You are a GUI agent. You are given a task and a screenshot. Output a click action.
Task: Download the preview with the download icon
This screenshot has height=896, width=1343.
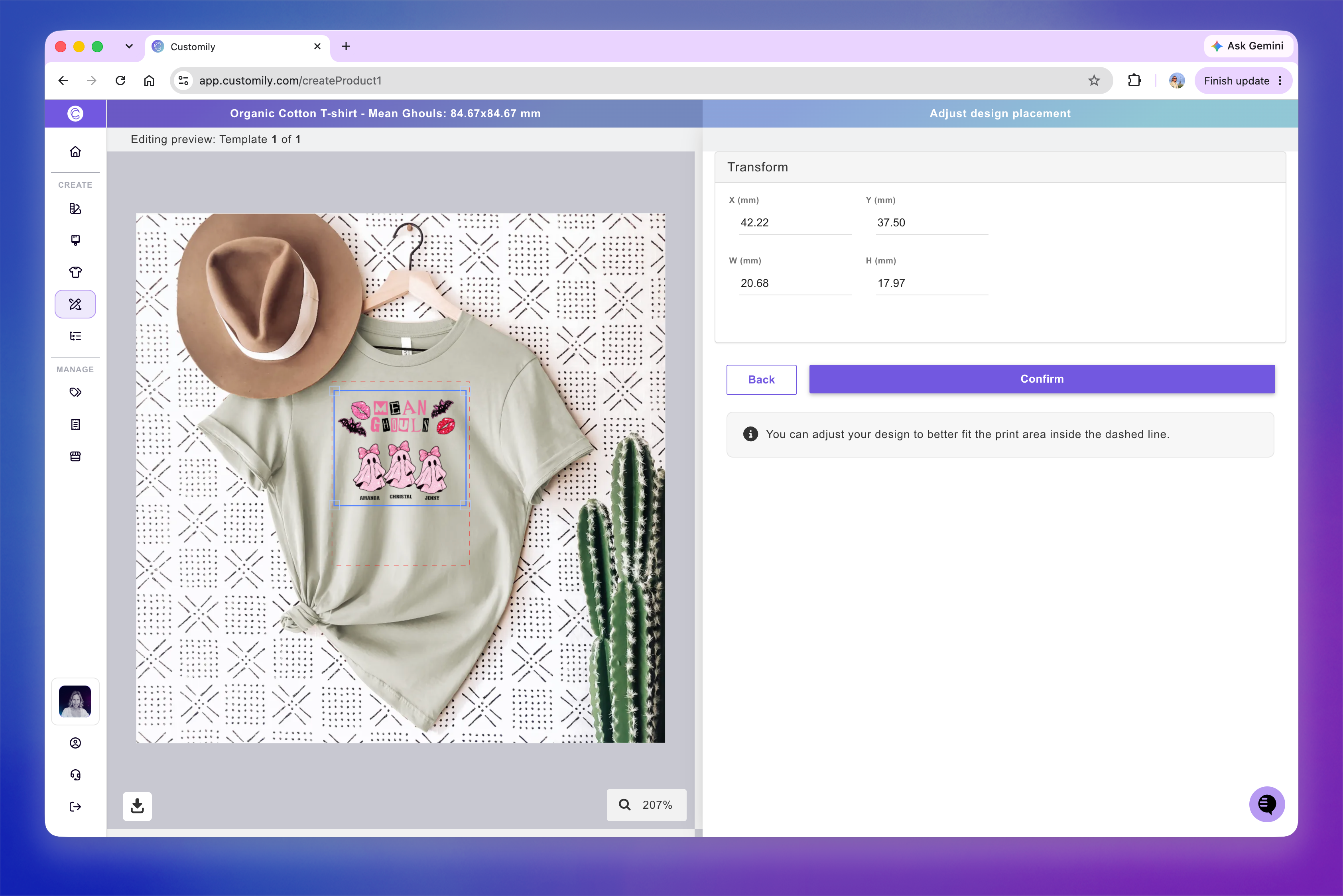[x=137, y=806]
